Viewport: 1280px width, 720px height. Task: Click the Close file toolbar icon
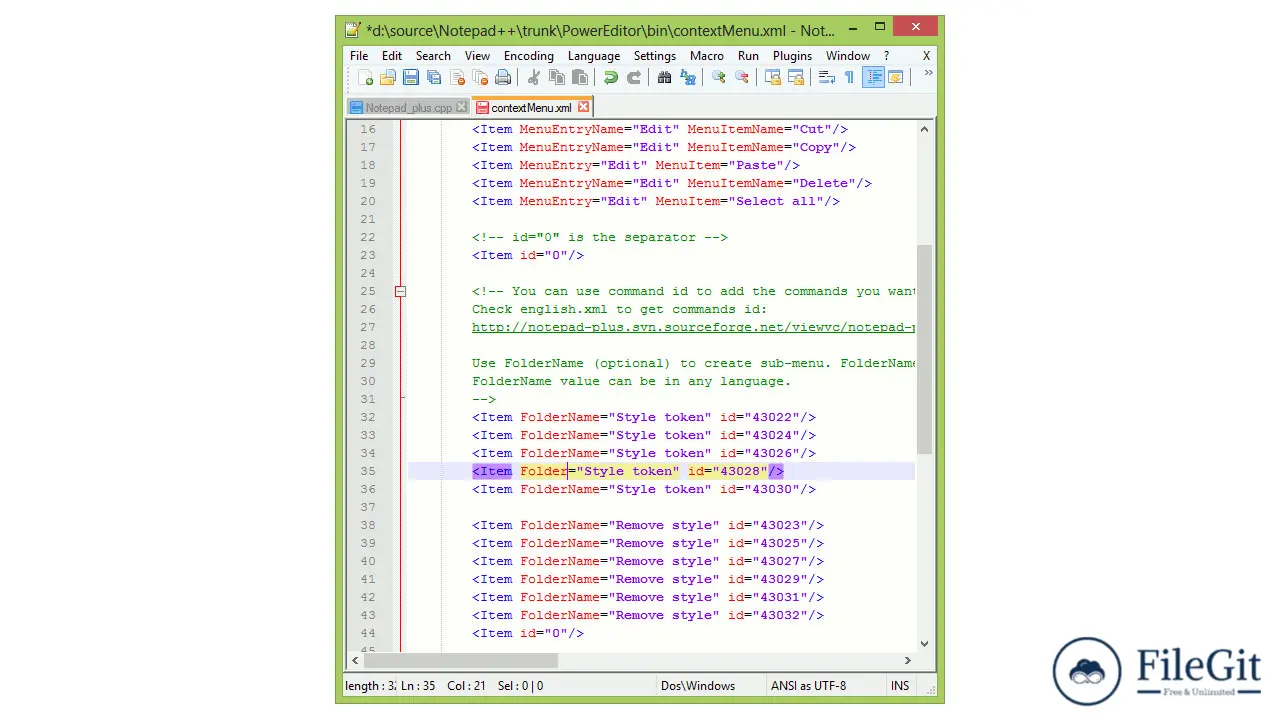coord(457,77)
